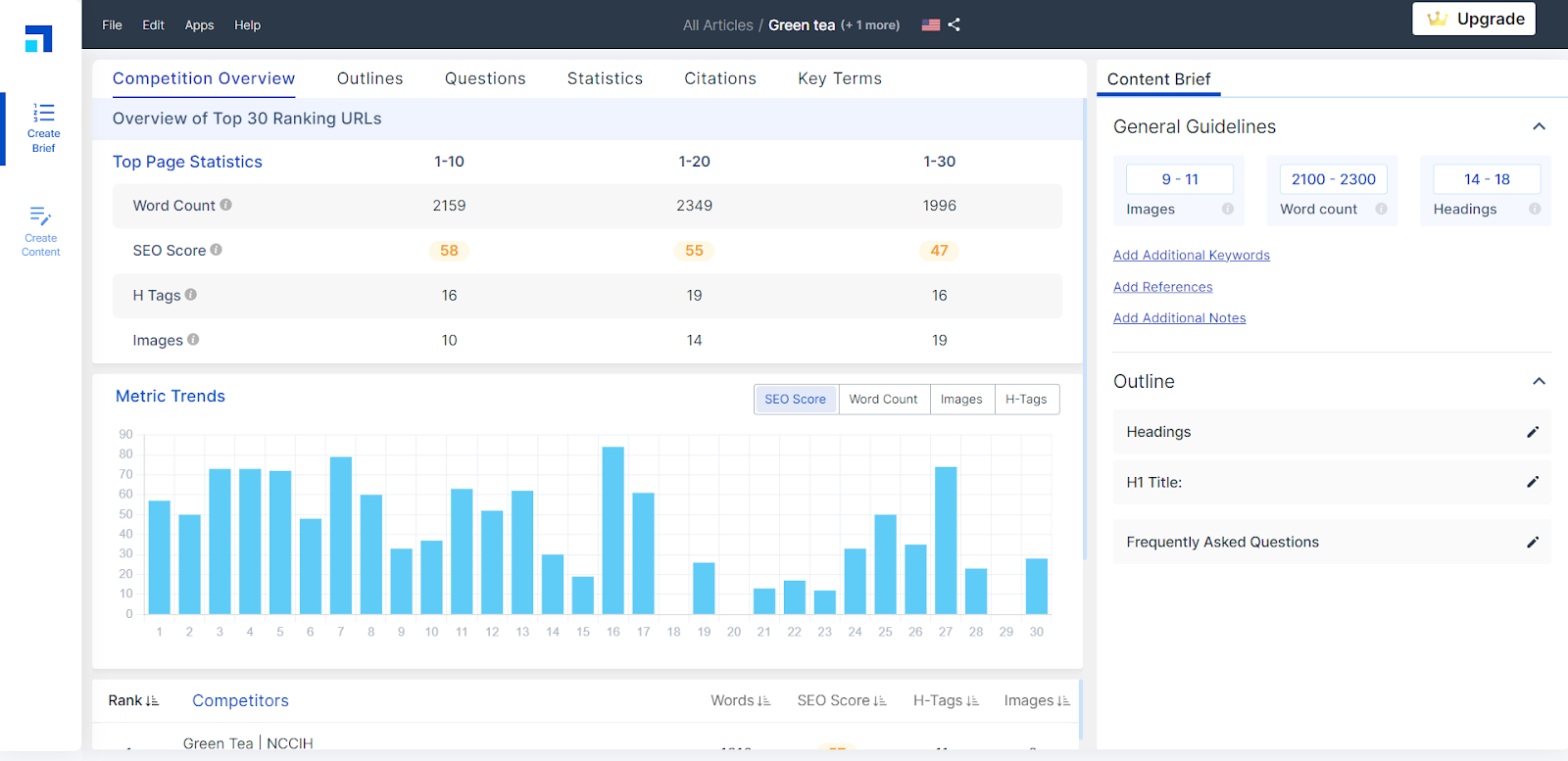Show H-Tags in Metric Trends chart
Viewport: 1568px width, 761px height.
coord(1026,400)
